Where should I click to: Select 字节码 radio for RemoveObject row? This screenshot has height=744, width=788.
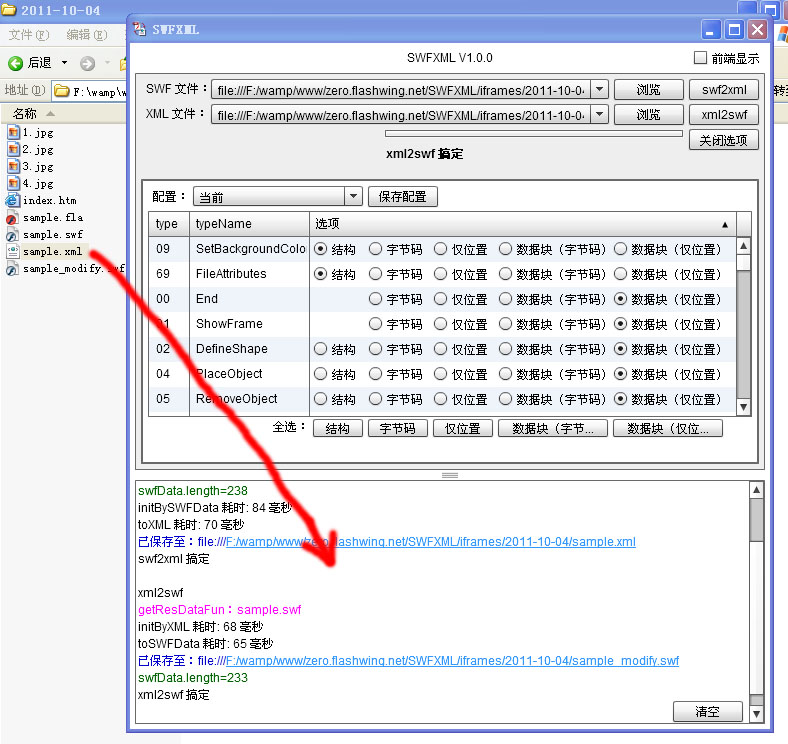click(x=375, y=399)
